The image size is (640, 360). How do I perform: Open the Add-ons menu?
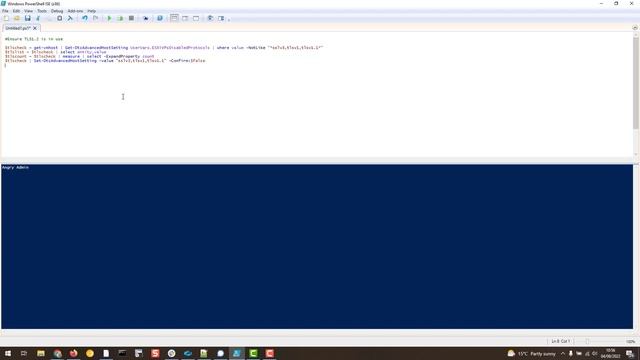[x=75, y=11]
